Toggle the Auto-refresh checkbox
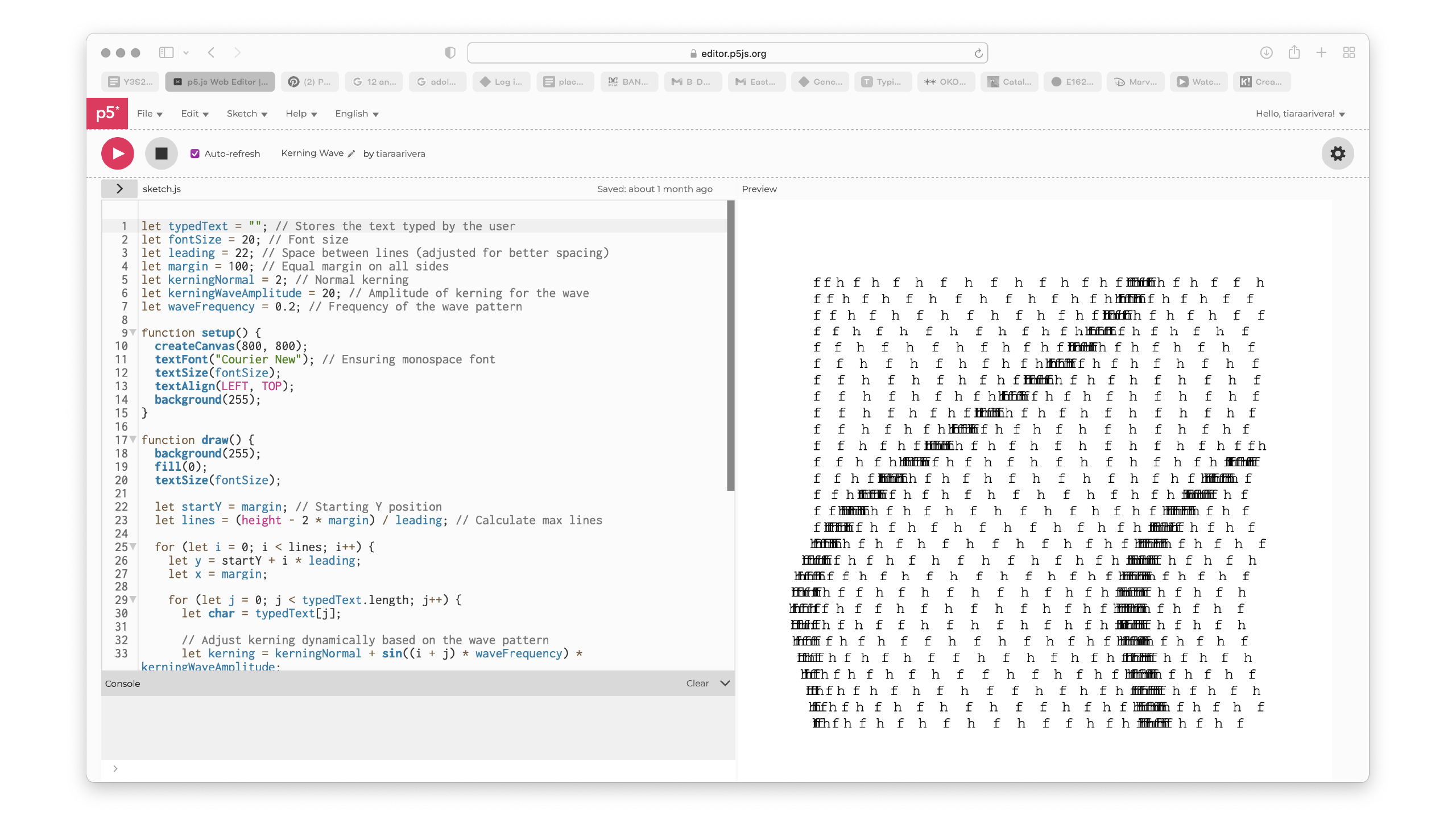Screen dimensions: 1456x828 pyautogui.click(x=195, y=154)
